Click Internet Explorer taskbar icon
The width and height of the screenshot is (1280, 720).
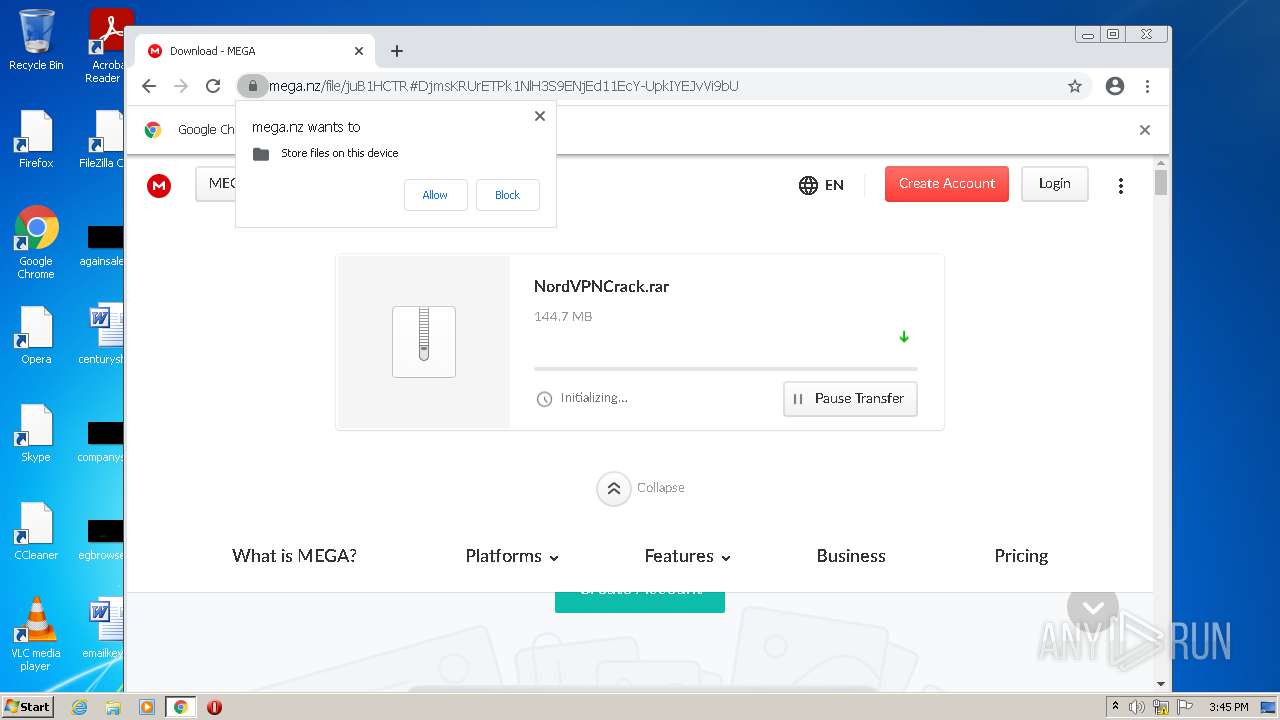(79, 707)
